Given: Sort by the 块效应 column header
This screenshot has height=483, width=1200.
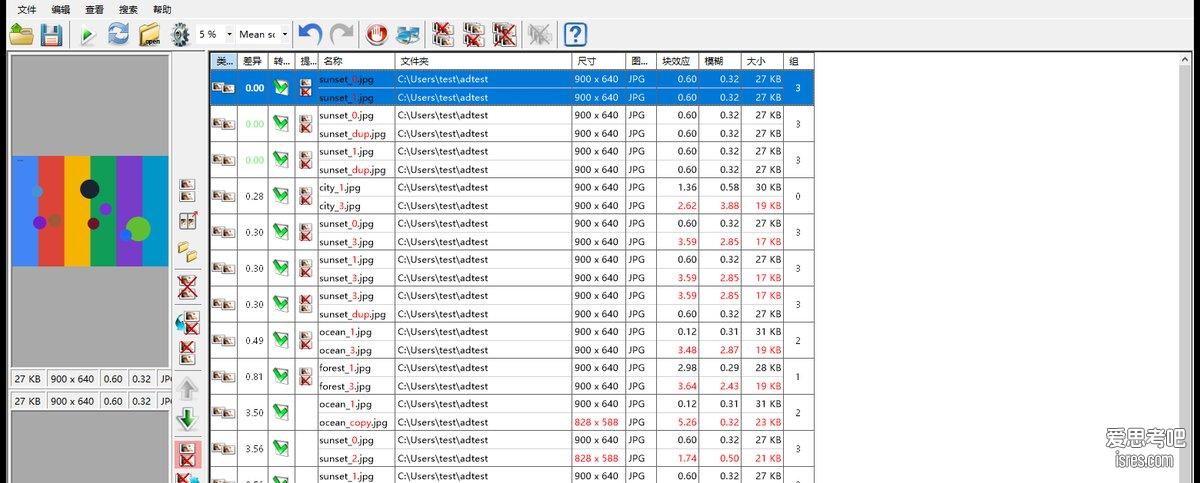Looking at the screenshot, I should click(679, 61).
